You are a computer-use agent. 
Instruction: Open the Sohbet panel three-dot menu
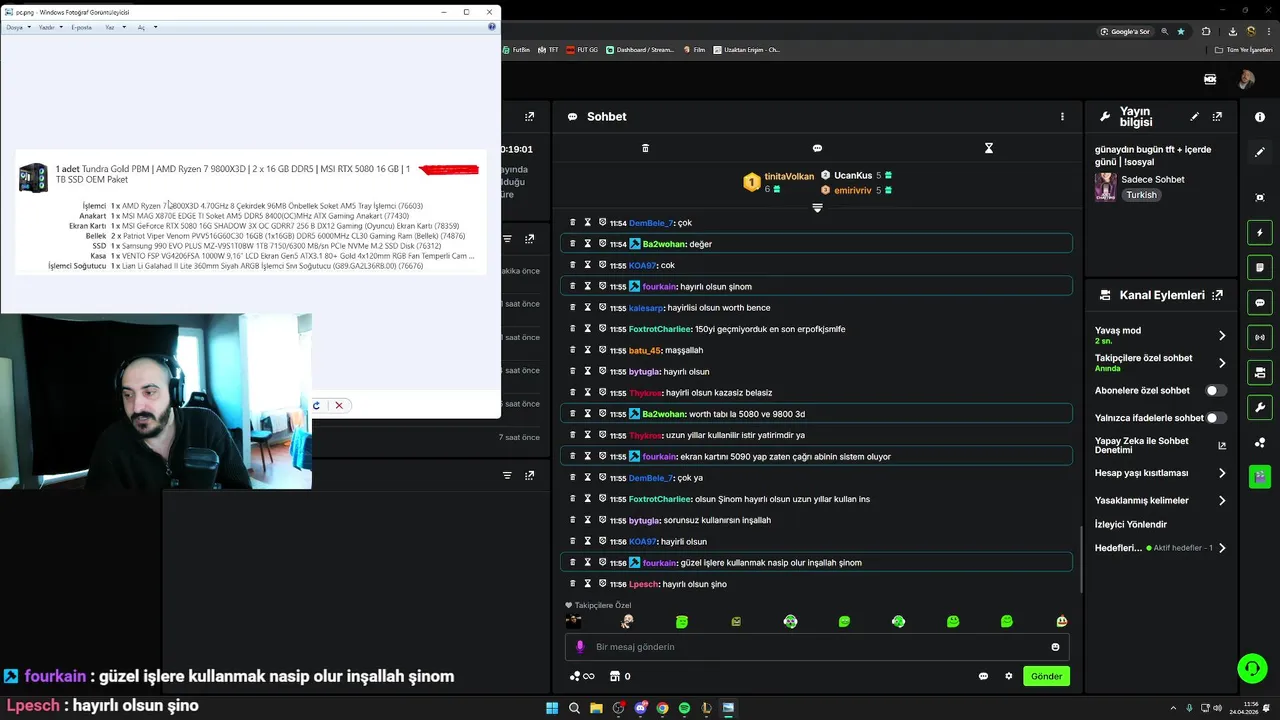pyautogui.click(x=1062, y=117)
